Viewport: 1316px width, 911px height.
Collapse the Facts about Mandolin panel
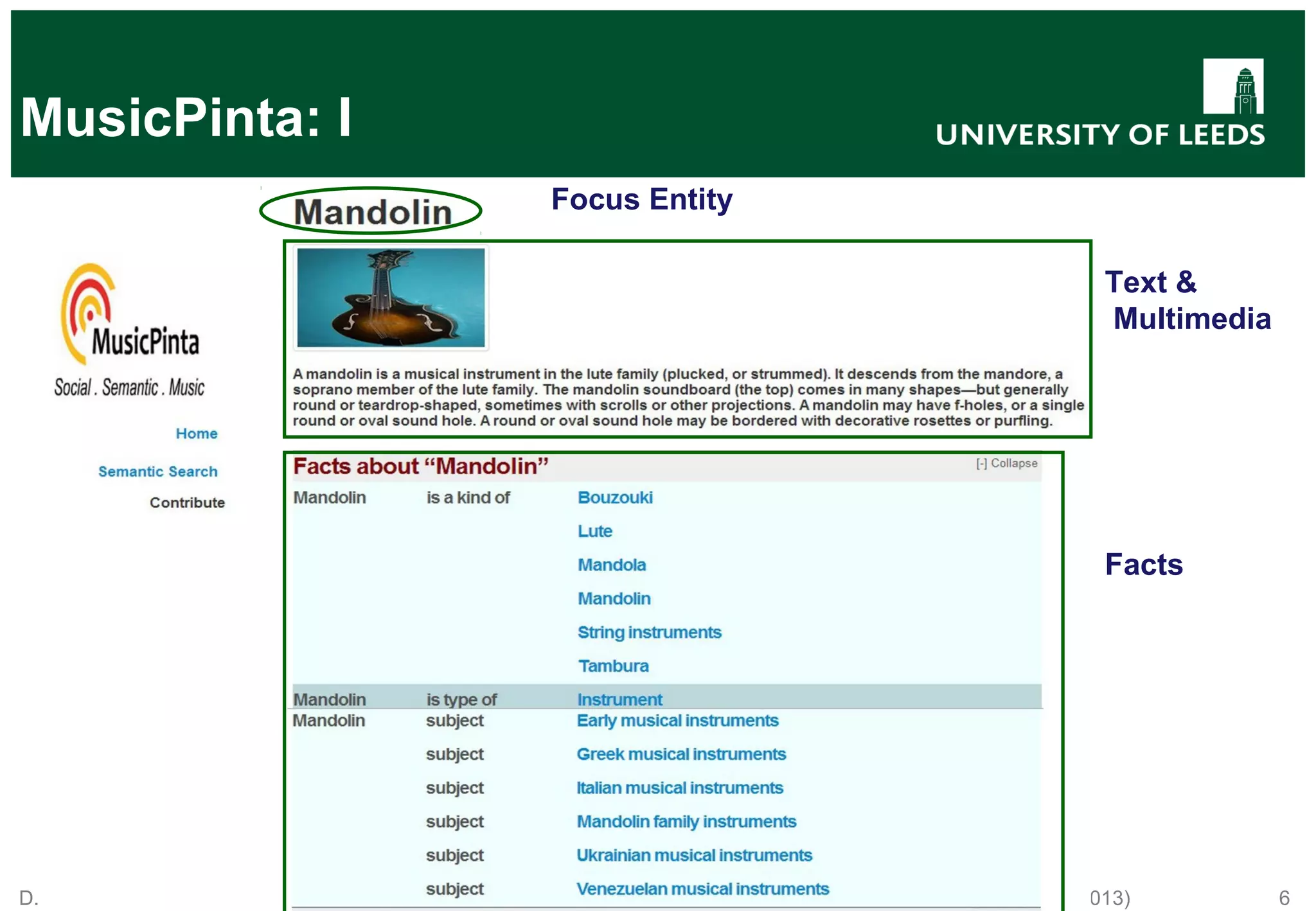[1006, 463]
